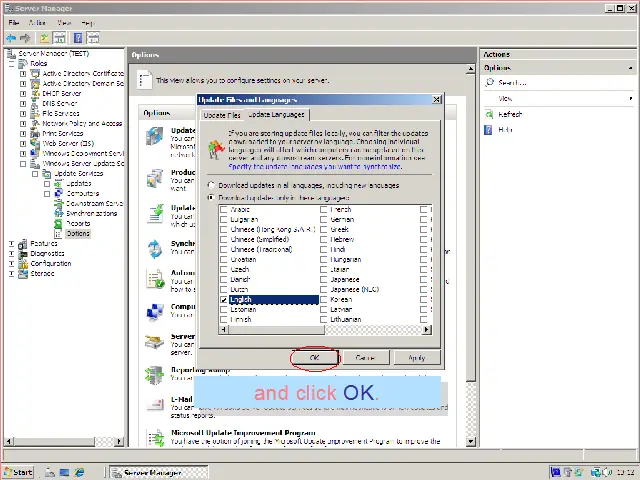Open the View submenu arrow in Actions
This screenshot has width=640, height=480.
pos(631,98)
